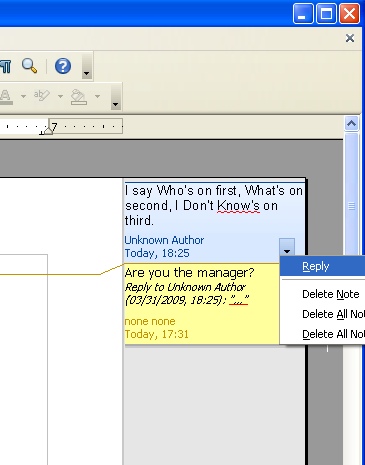Apply the background color paint bucket
The width and height of the screenshot is (365, 465).
point(79,97)
